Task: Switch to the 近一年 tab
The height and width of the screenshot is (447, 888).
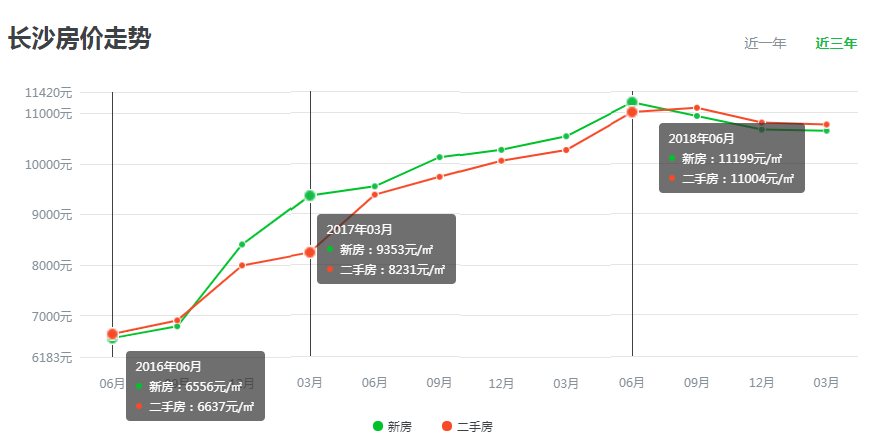Action: point(765,43)
